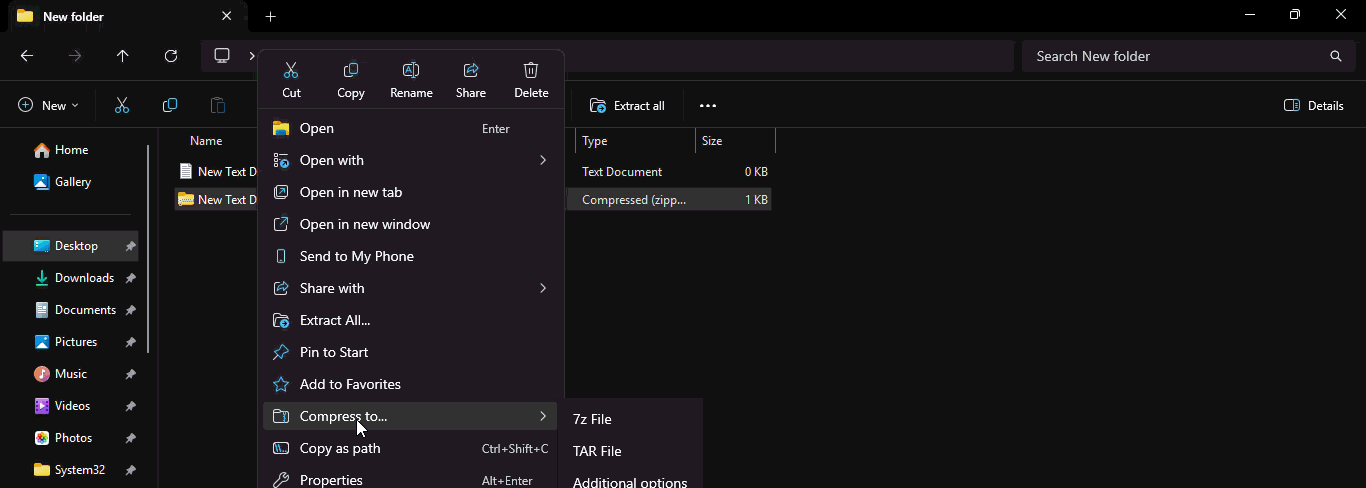Choose Open in new window
This screenshot has height=488, width=1366.
coord(411,224)
